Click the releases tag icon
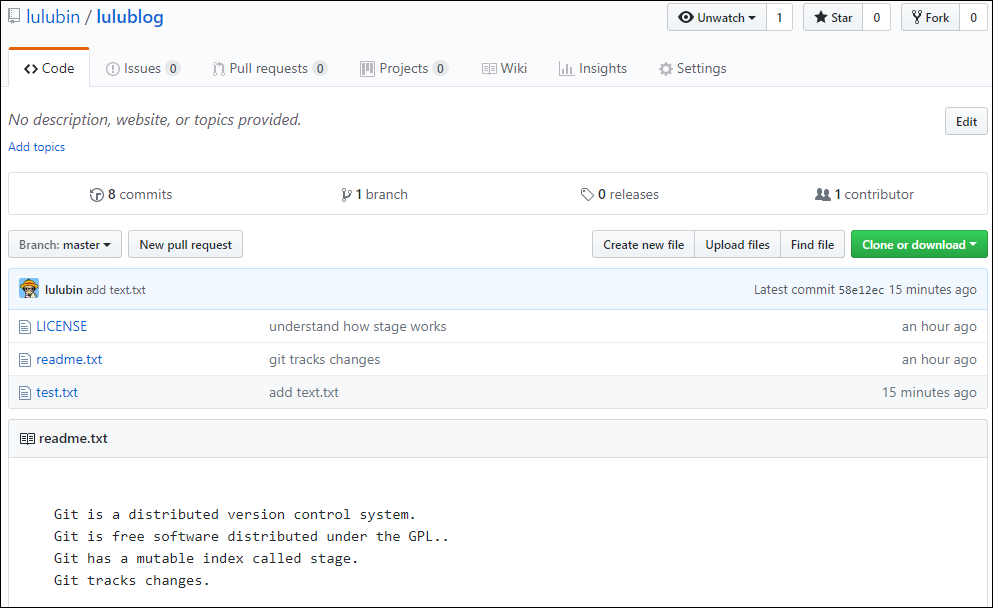 tap(587, 194)
